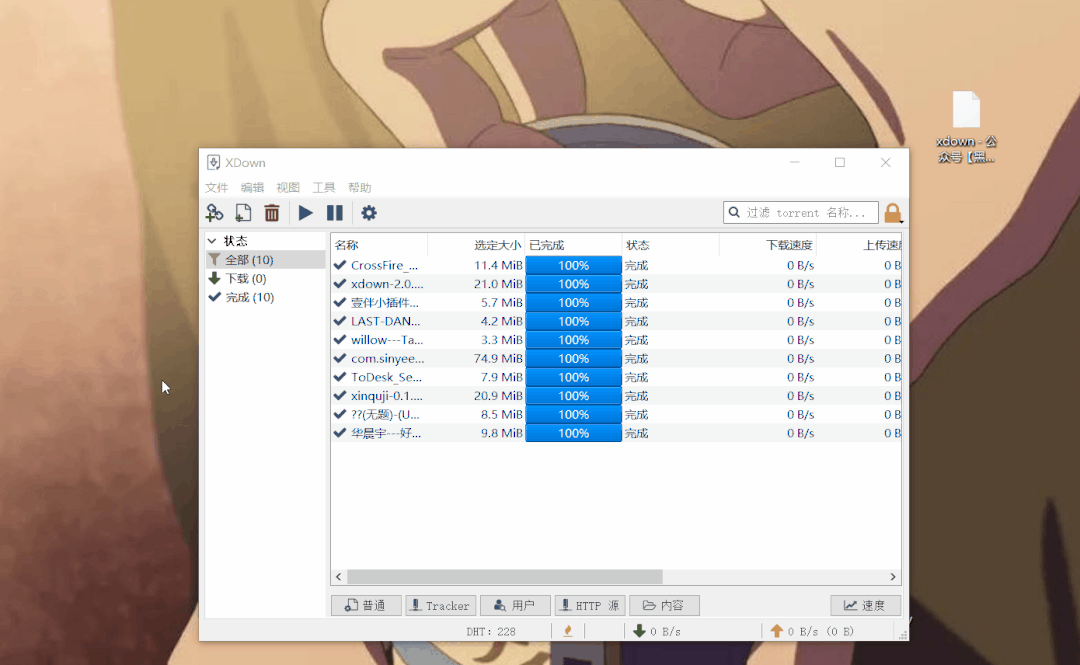
Task: Select the 壹伴小插件 torrent name
Action: pyautogui.click(x=385, y=303)
